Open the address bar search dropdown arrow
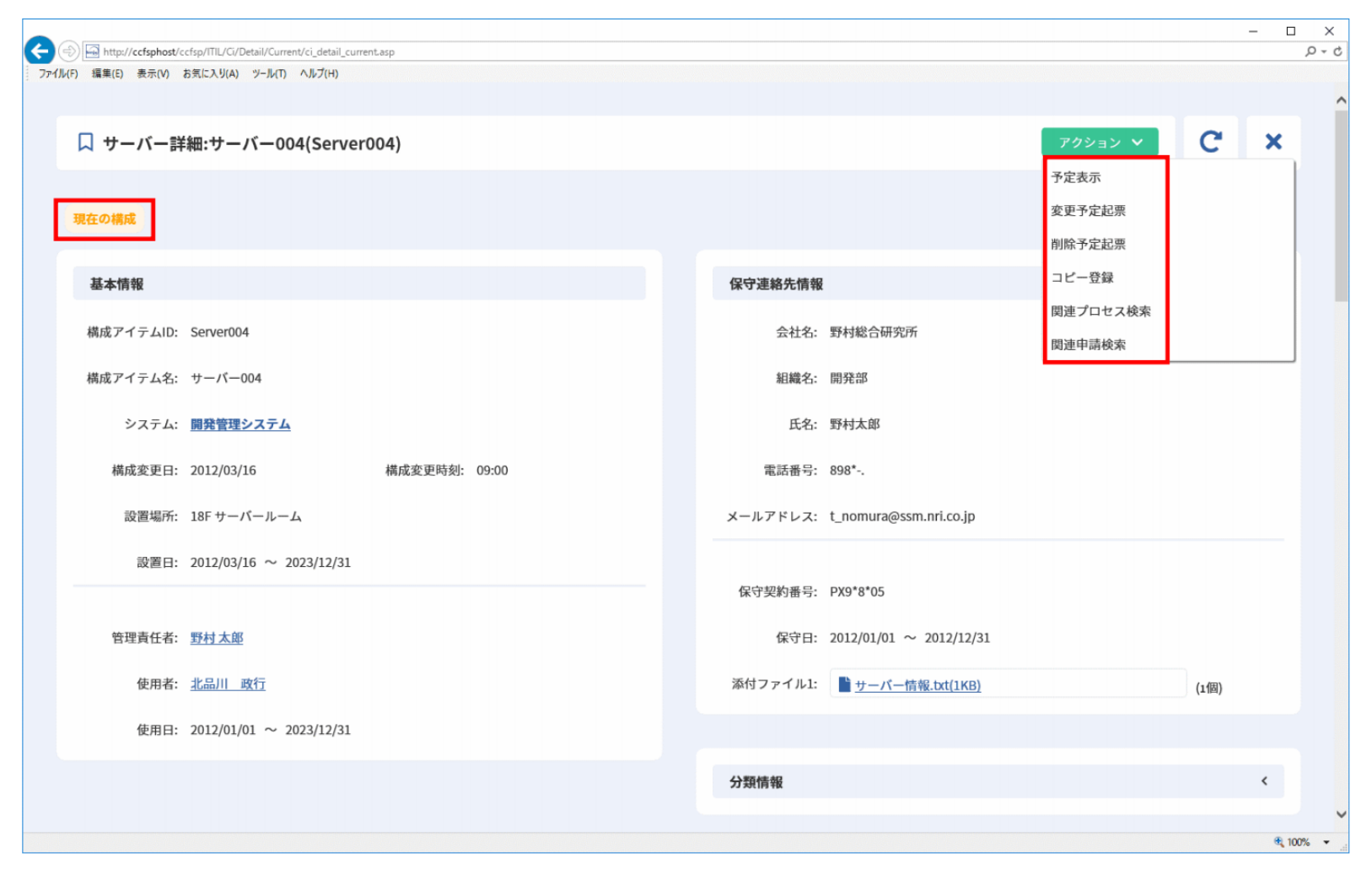Screen dimensions: 1372x869 [1323, 51]
